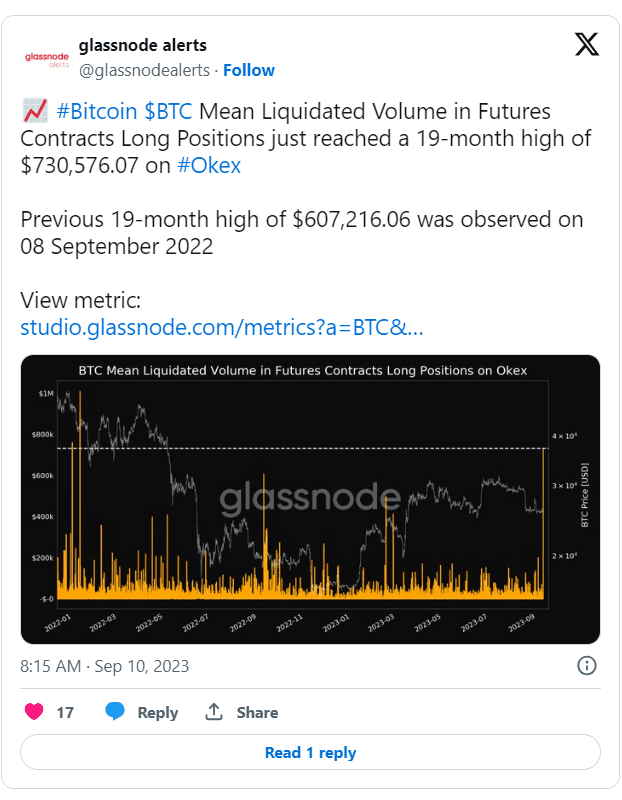This screenshot has height=800, width=622.
Task: Open the #Bitcoin hashtag
Action: 98,112
